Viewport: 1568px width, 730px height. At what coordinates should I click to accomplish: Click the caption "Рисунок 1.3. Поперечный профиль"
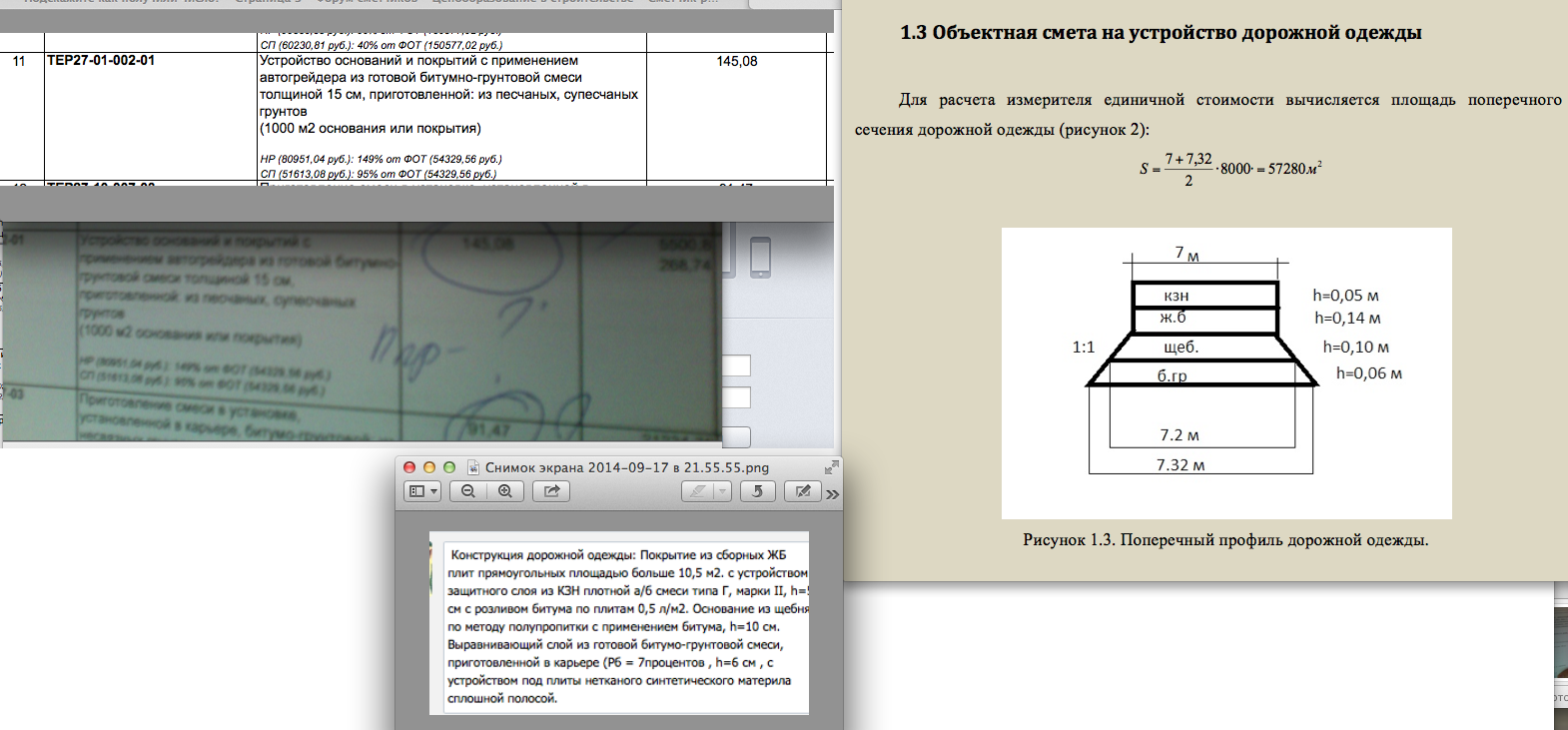click(x=1225, y=540)
